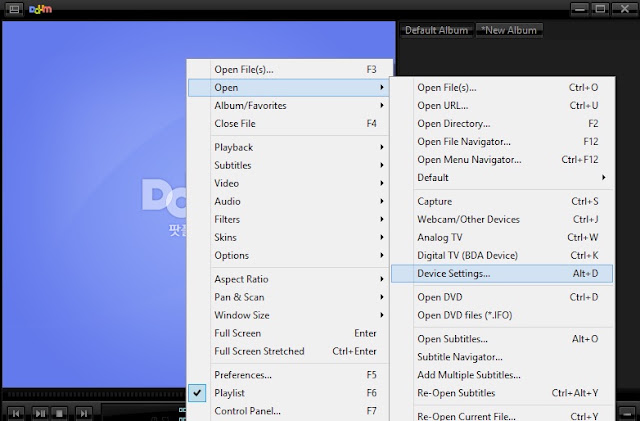Click the small button at bottom-right corner
The height and width of the screenshot is (421, 640).
tap(627, 412)
